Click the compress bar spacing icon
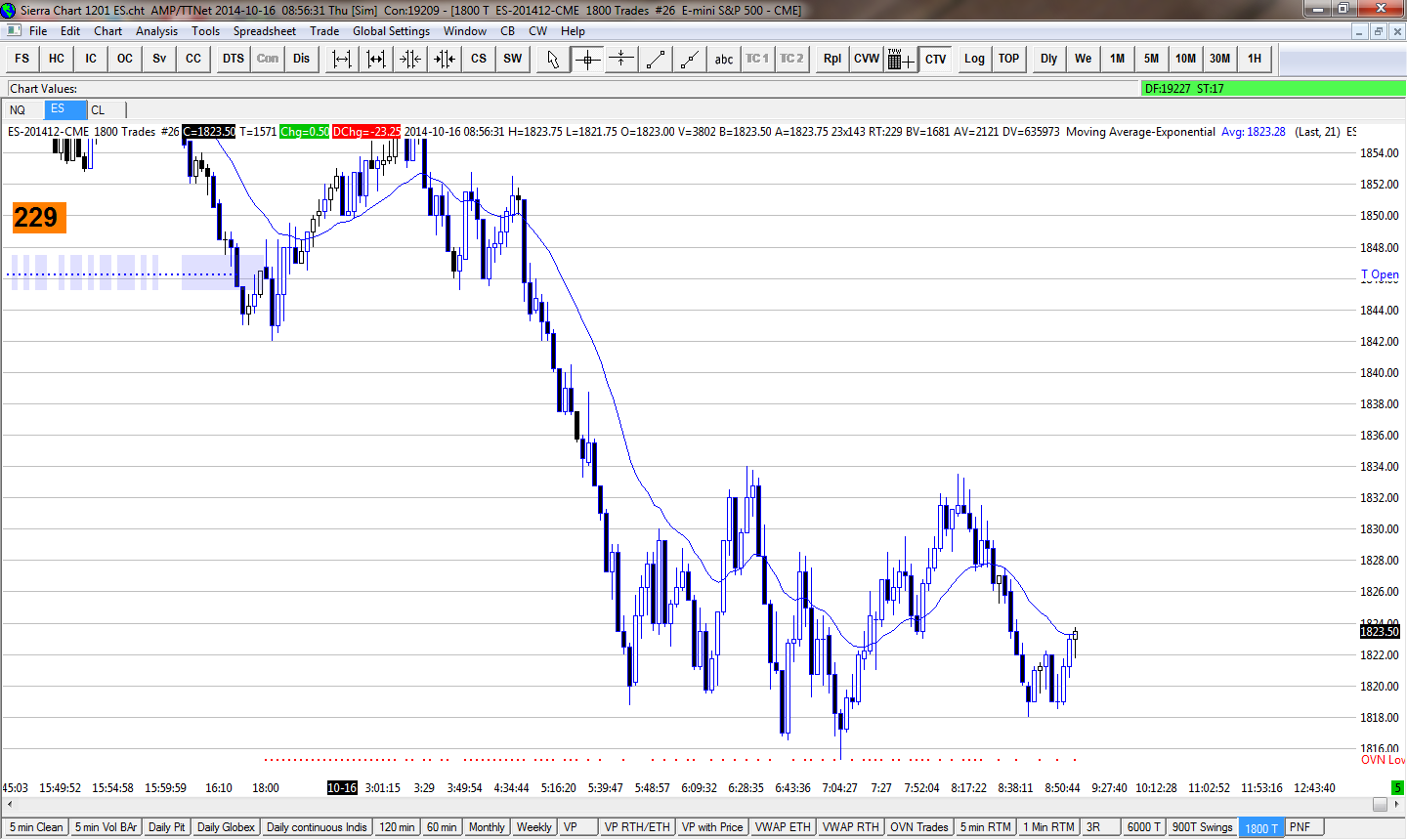The width and height of the screenshot is (1407, 840). point(376,59)
